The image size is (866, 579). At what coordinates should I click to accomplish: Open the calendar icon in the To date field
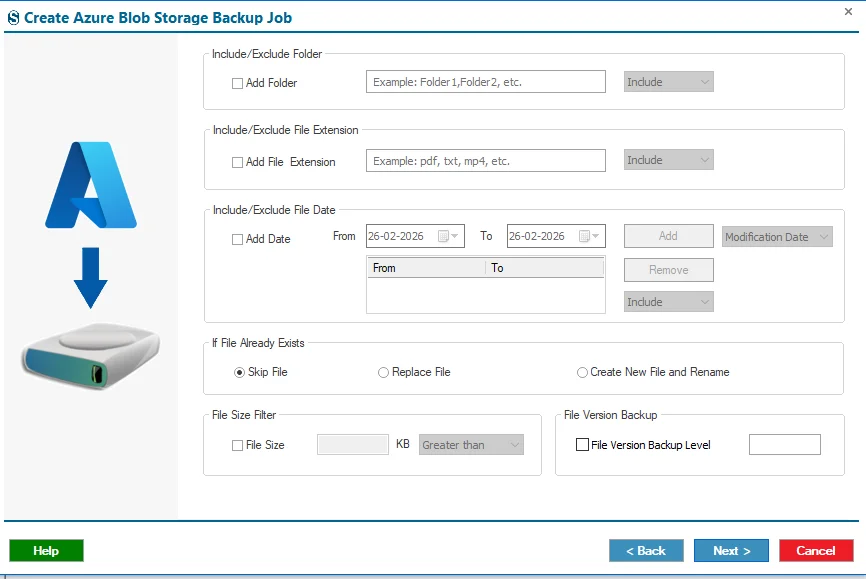584,236
